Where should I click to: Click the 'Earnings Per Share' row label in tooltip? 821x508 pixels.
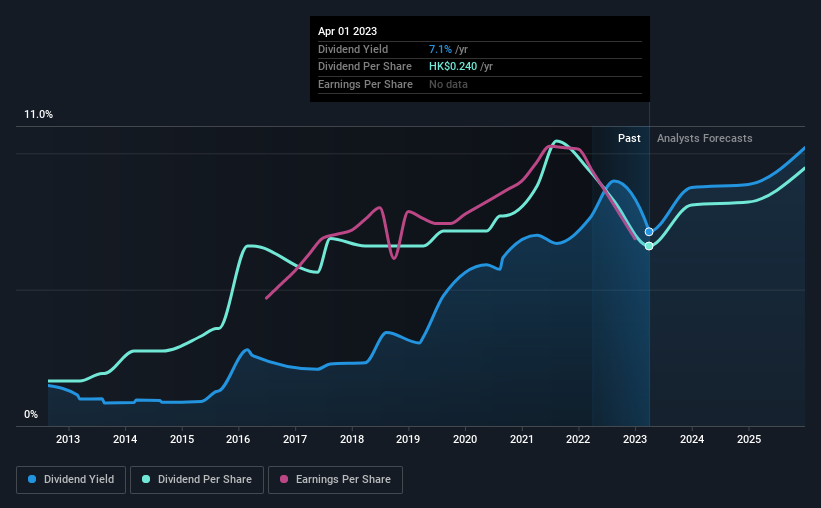365,84
